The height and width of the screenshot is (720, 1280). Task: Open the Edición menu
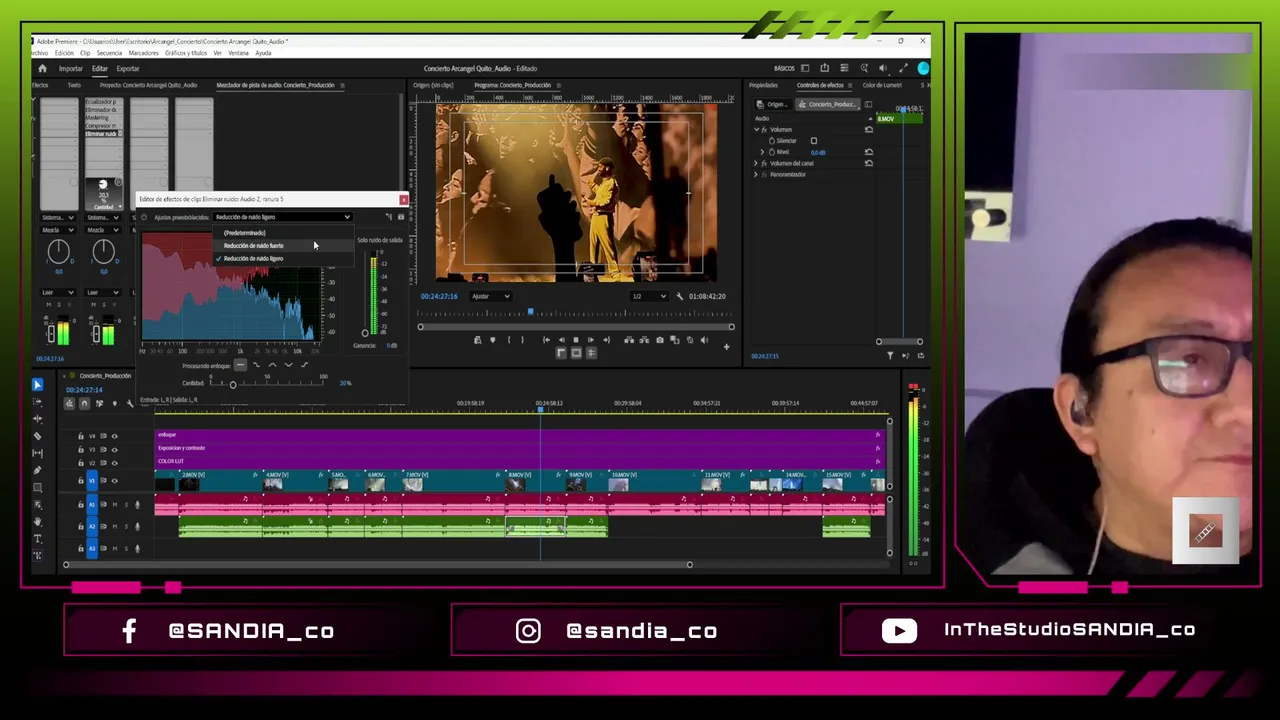click(x=64, y=53)
